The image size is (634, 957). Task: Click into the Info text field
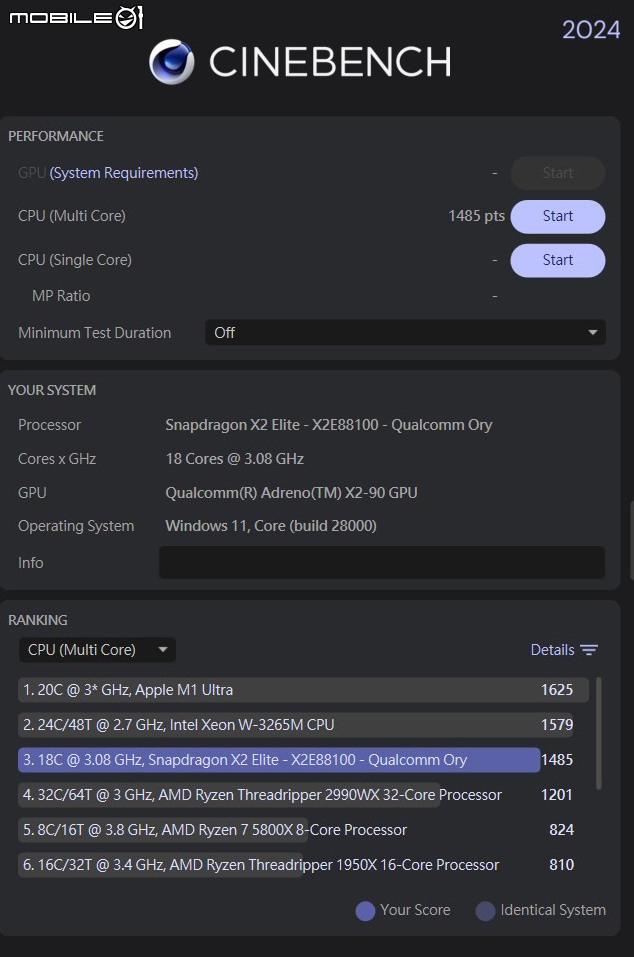pyautogui.click(x=382, y=563)
